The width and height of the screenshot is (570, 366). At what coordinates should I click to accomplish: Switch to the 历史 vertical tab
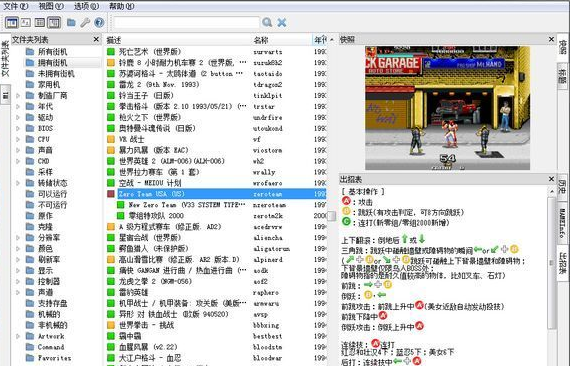[562, 186]
